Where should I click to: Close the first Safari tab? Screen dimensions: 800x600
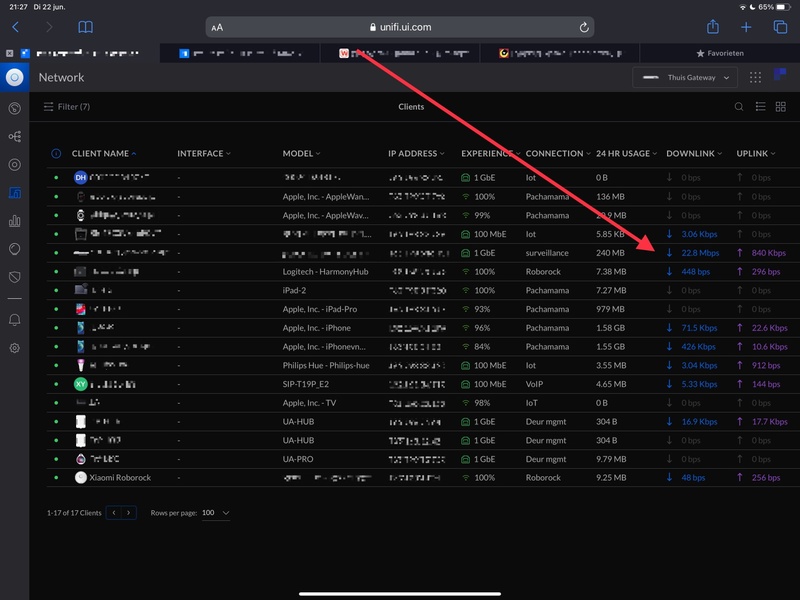click(10, 53)
